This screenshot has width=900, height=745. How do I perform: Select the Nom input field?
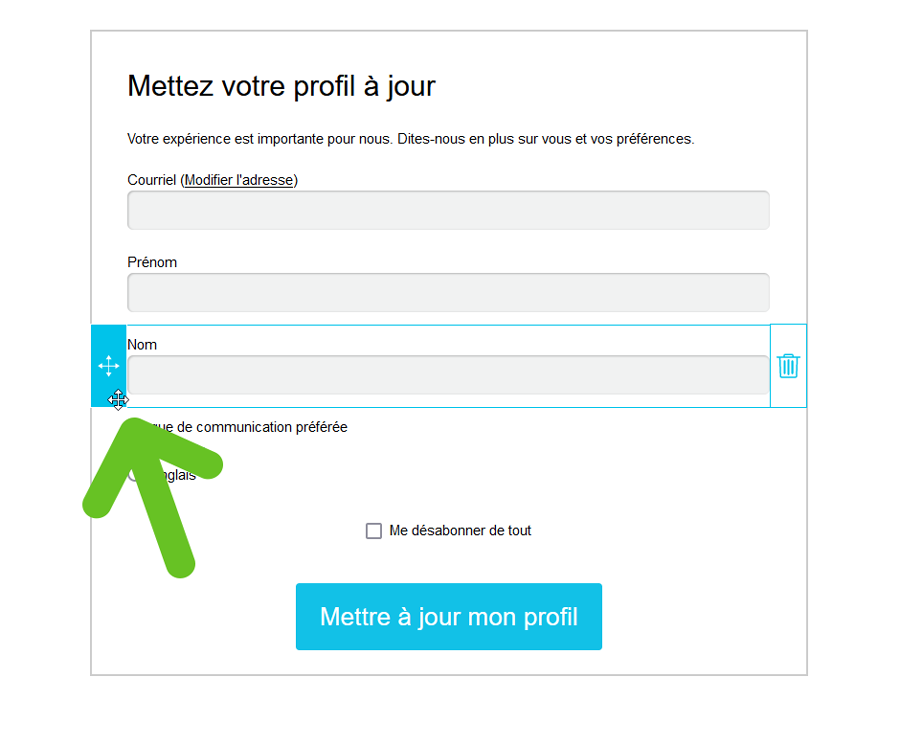(x=448, y=375)
